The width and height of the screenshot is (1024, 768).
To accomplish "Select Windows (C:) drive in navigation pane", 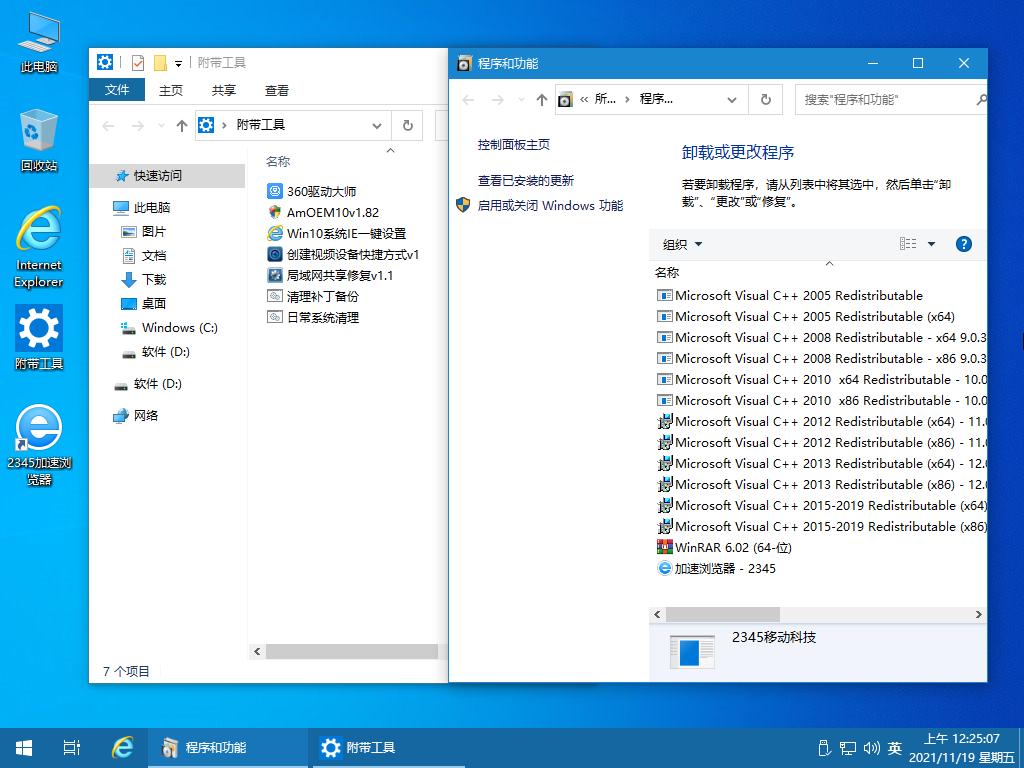I will (169, 328).
